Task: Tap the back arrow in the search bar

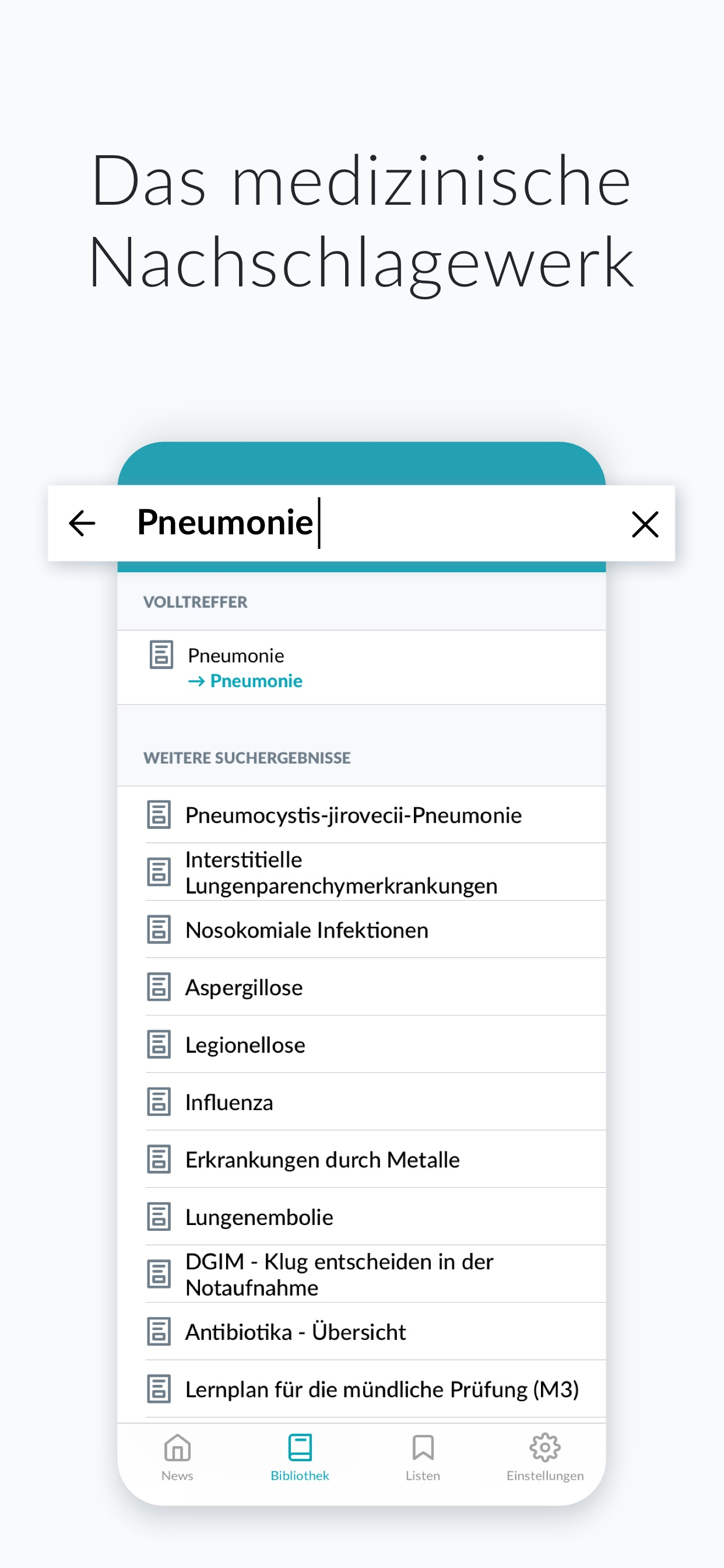Action: tap(81, 522)
